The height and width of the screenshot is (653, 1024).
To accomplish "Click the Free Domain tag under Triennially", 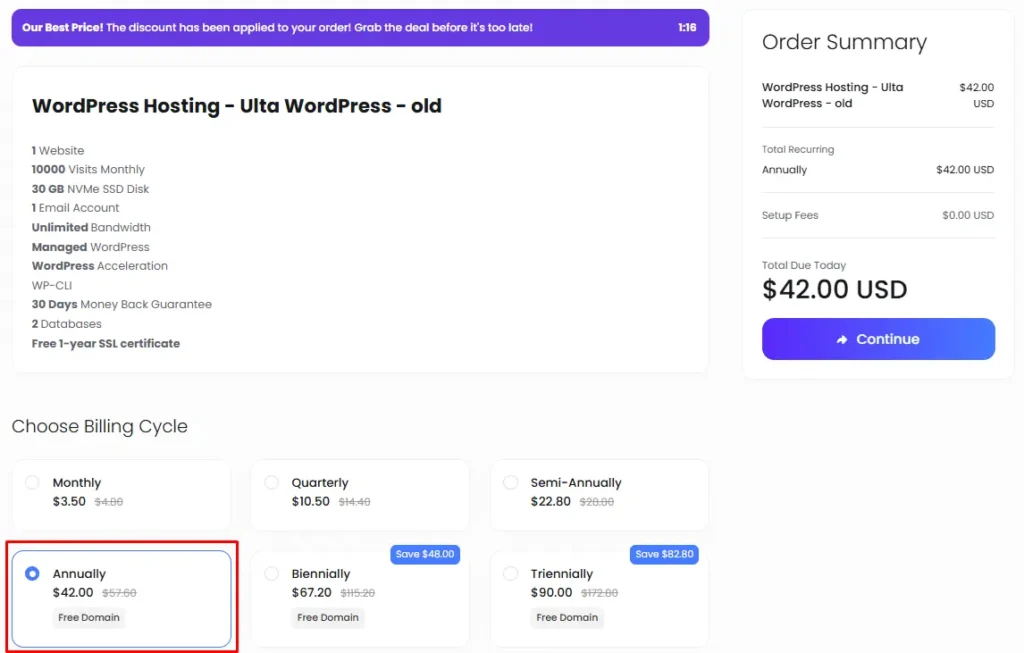I will point(567,618).
